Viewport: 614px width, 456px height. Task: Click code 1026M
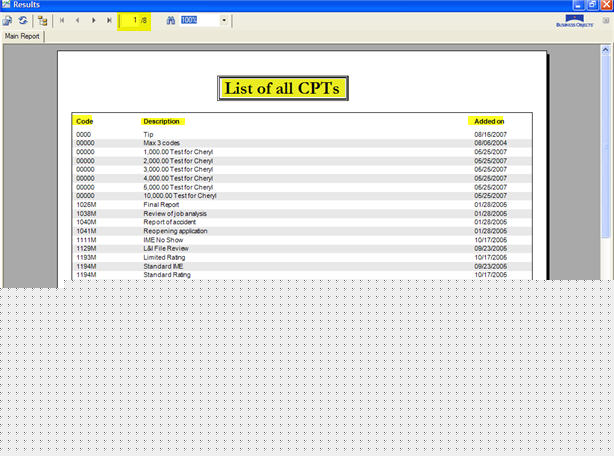(86, 205)
